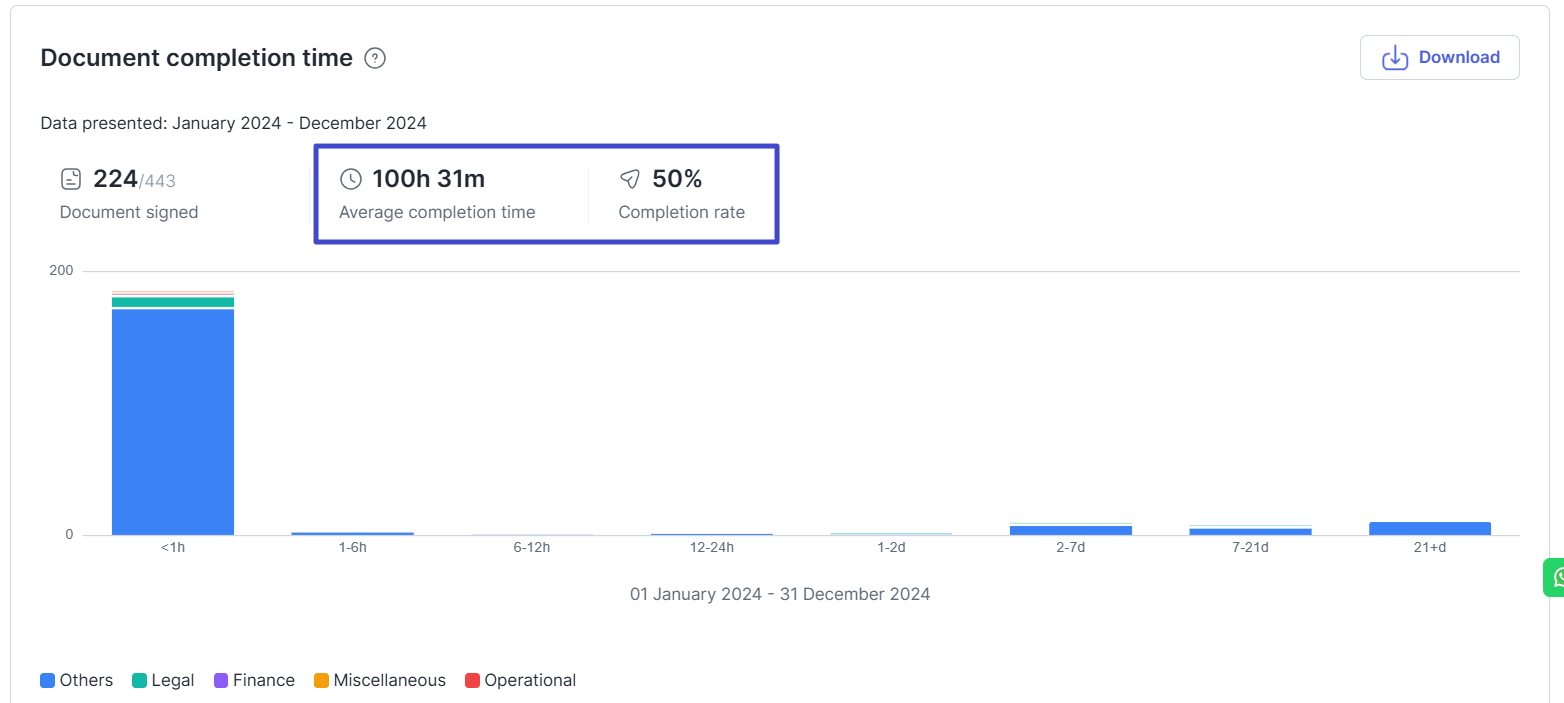Click the blue Others legend swatch

[47, 681]
